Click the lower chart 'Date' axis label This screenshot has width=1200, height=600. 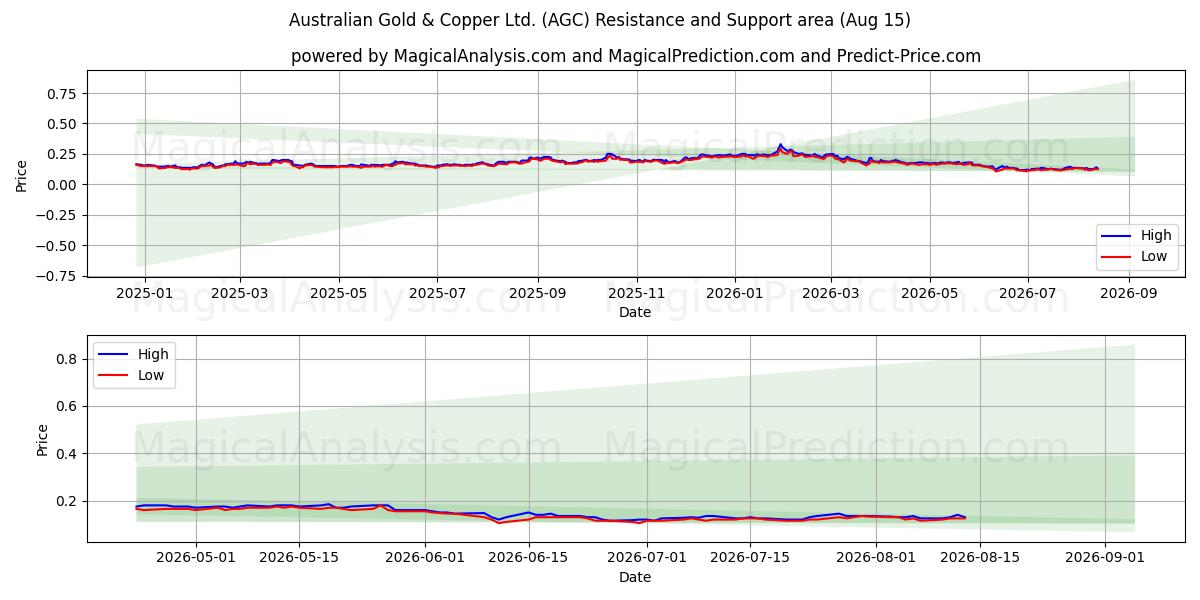635,577
